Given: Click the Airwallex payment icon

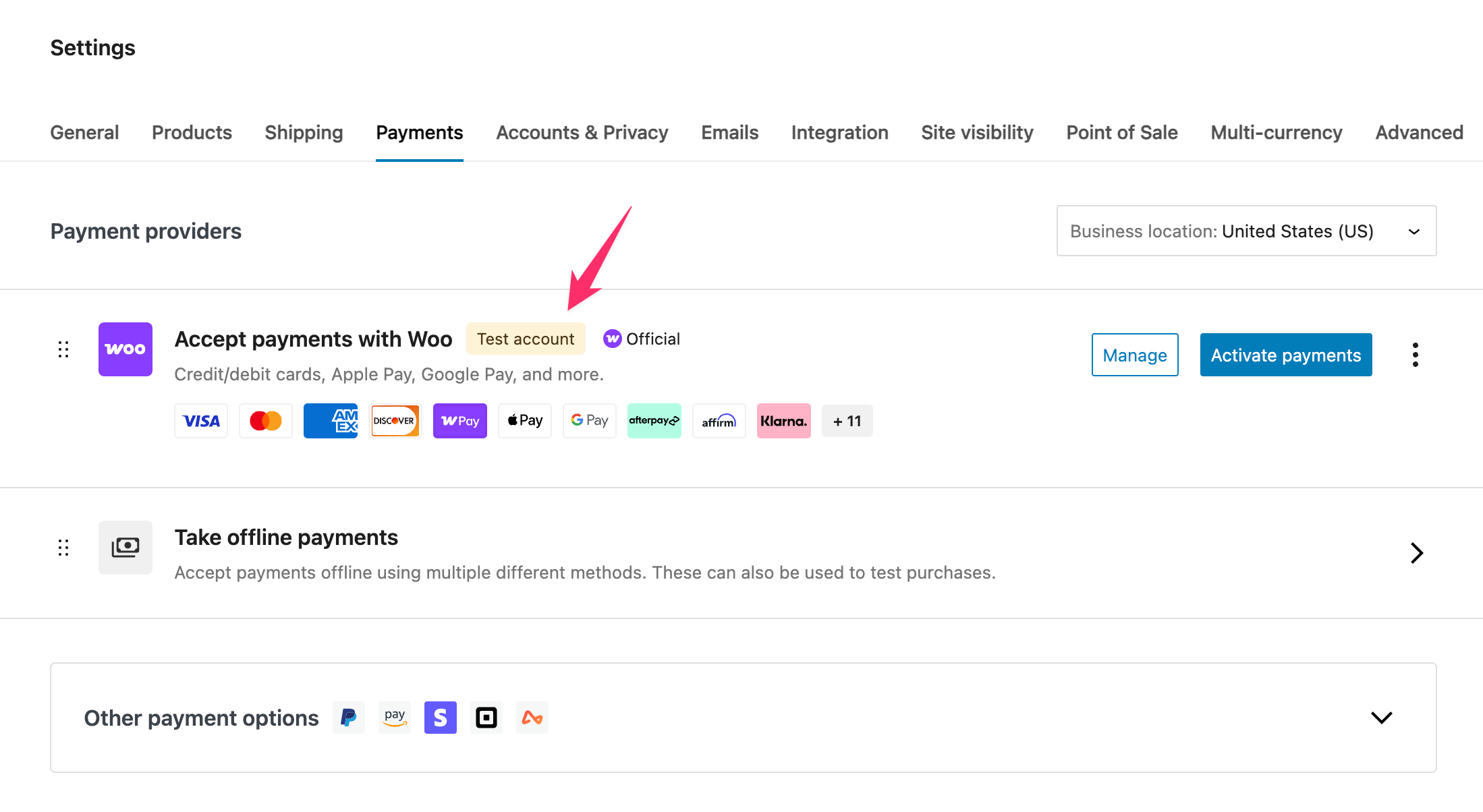Looking at the screenshot, I should 532,717.
